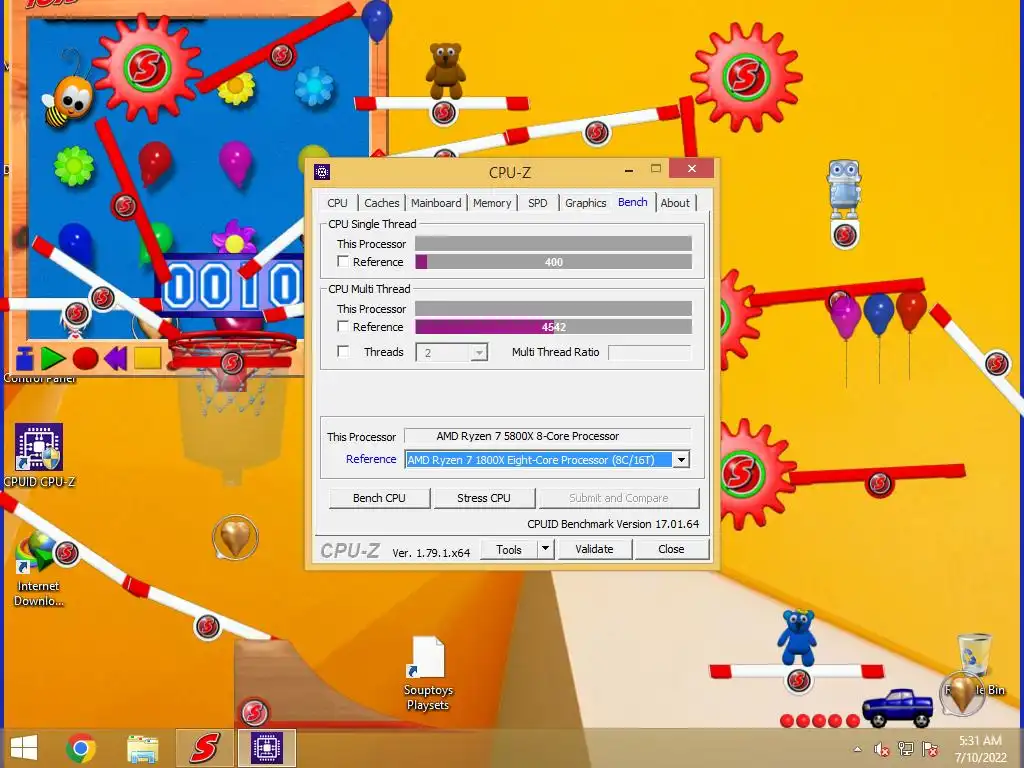Click the Close button in CPU-Z

(x=671, y=550)
